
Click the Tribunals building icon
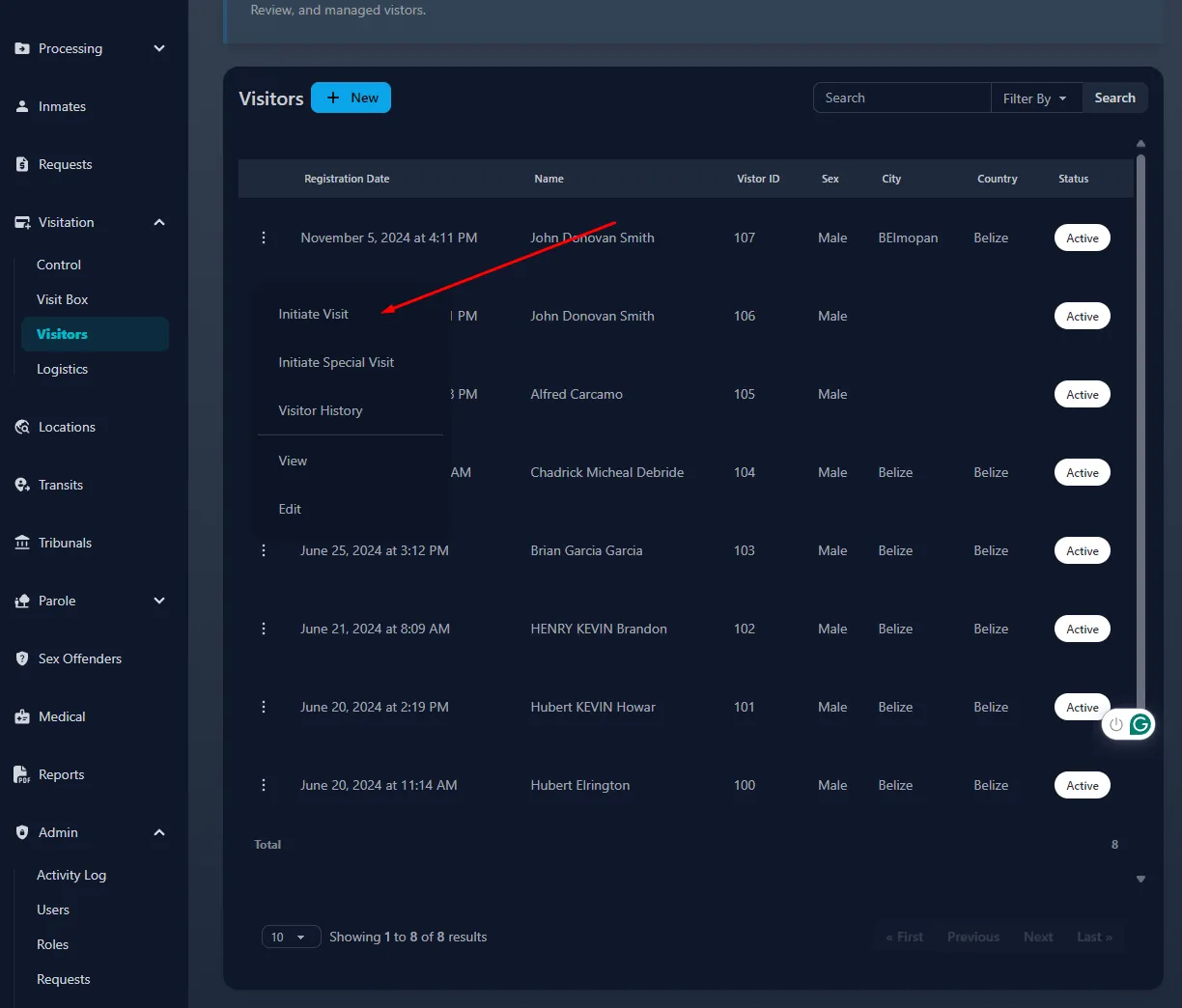[x=22, y=544]
